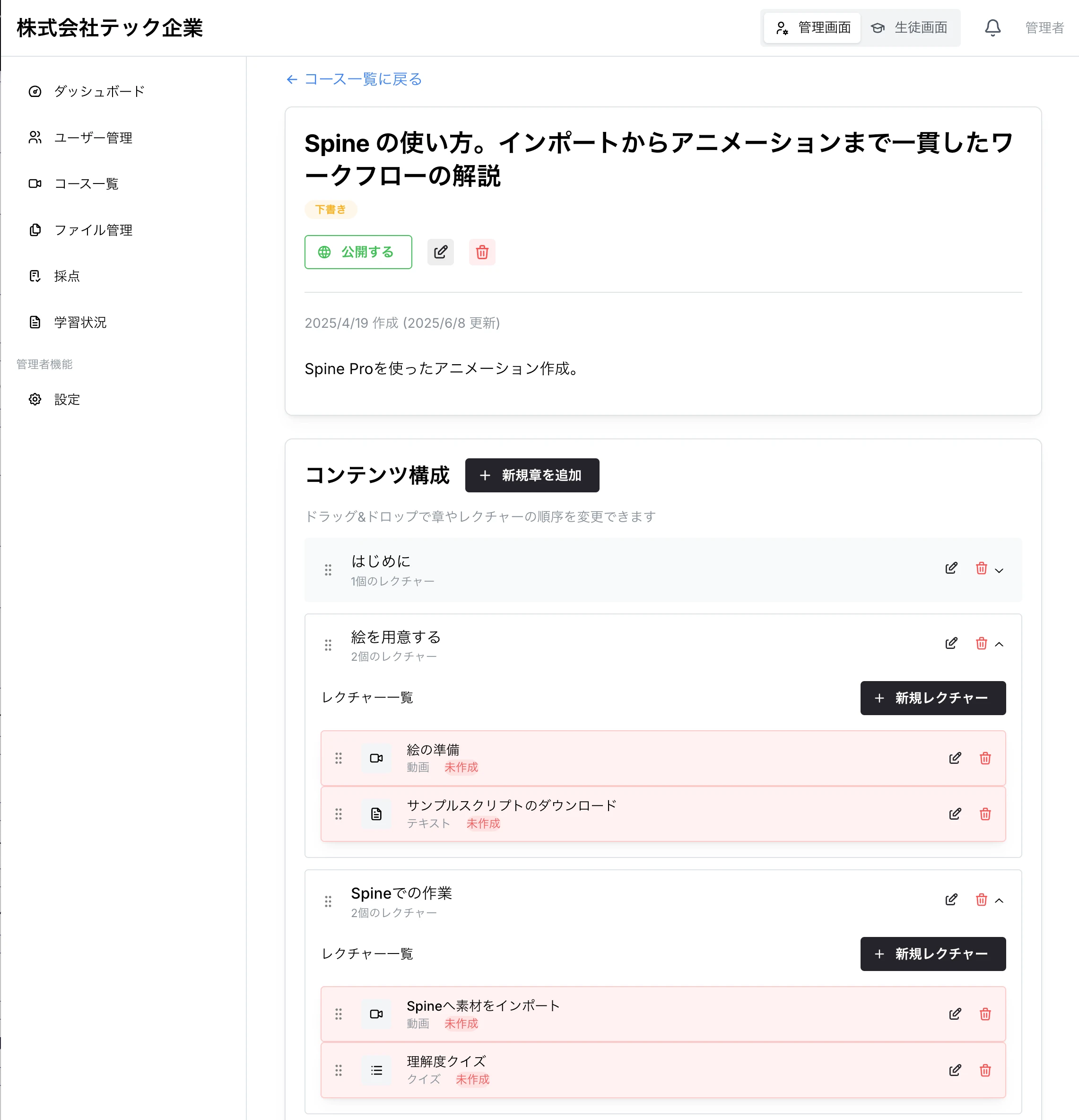This screenshot has width=1079, height=1120.
Task: Click drag handle of Spineでの作業 chapter
Action: click(x=328, y=901)
